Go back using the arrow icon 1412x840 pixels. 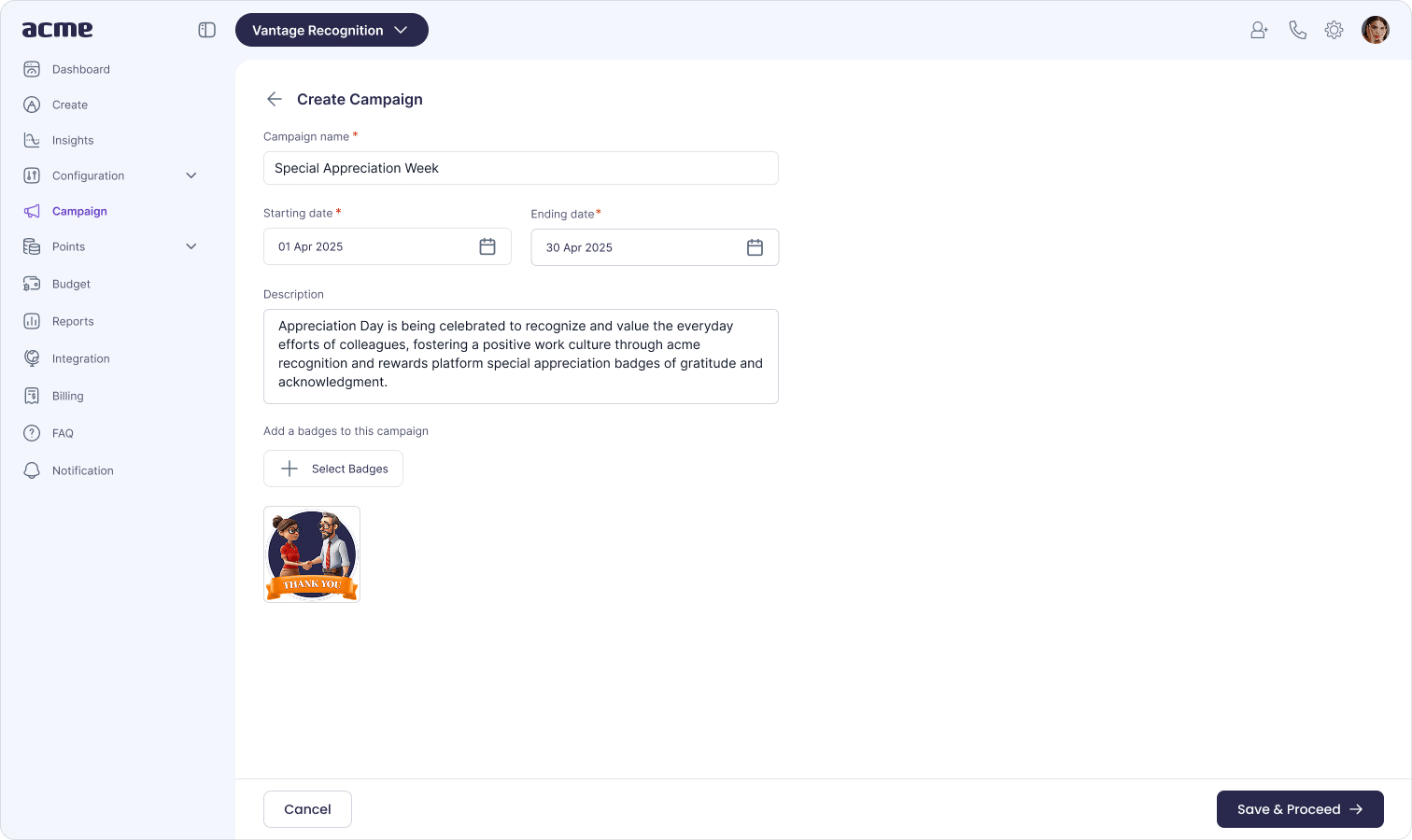coord(275,99)
